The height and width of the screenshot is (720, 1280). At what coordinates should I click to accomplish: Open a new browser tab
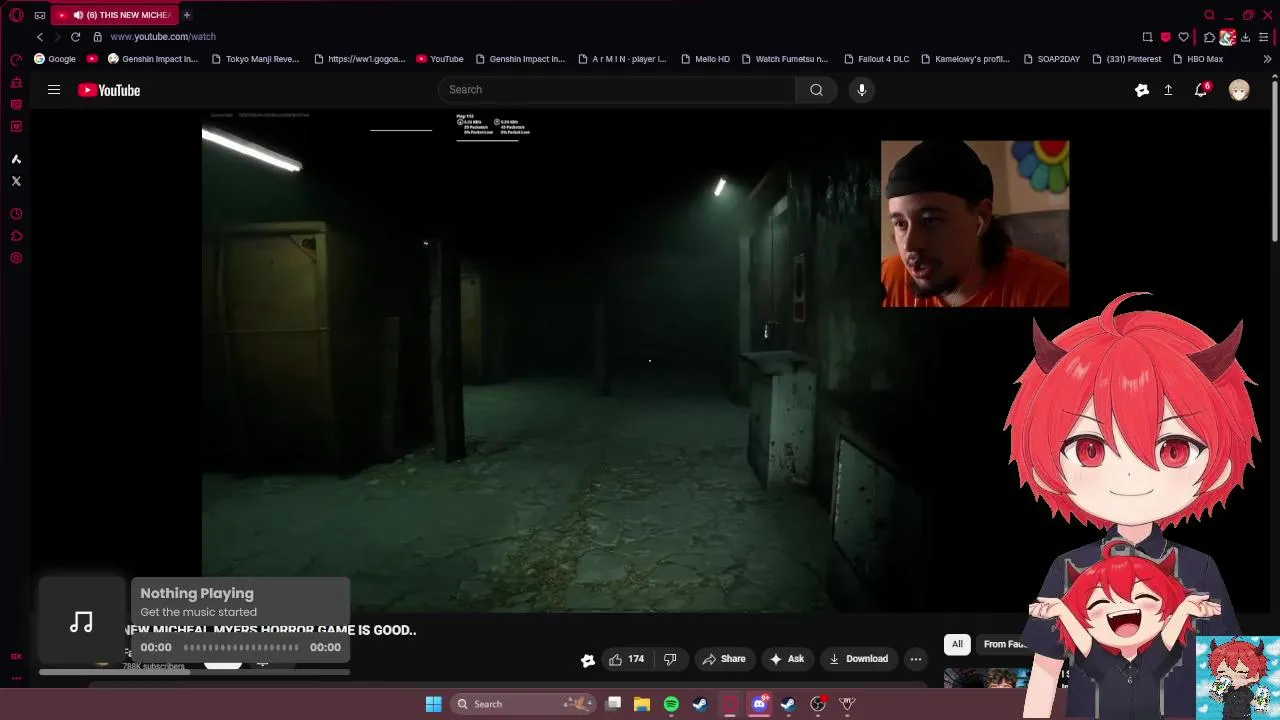tap(187, 15)
